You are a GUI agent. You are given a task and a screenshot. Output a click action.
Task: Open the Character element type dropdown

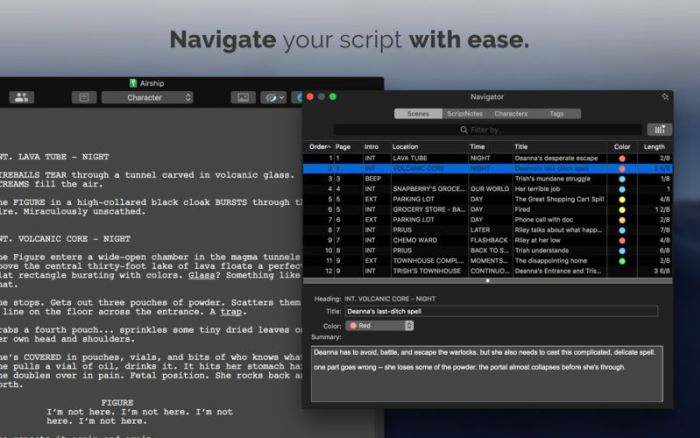click(147, 97)
